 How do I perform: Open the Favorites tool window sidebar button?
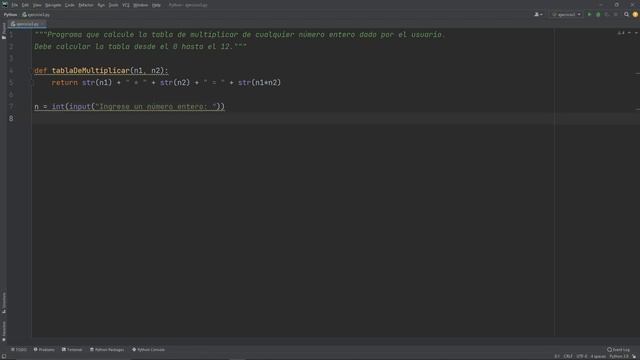coord(4,331)
